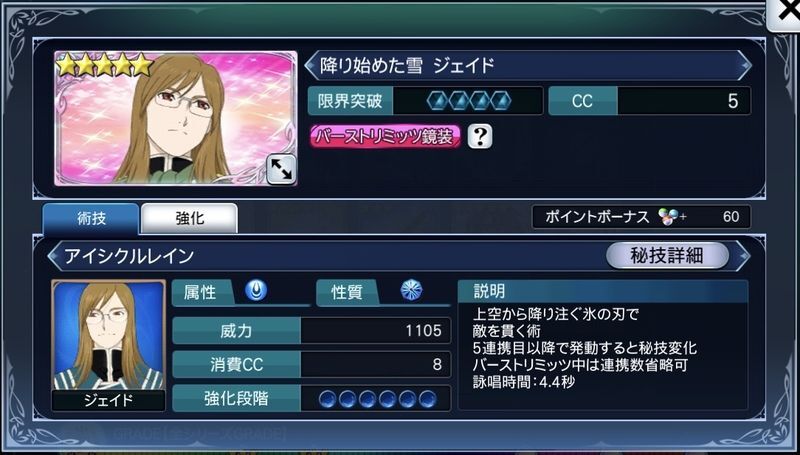This screenshot has width=800, height=455.
Task: Select the 術技 tab
Action: tap(91, 219)
